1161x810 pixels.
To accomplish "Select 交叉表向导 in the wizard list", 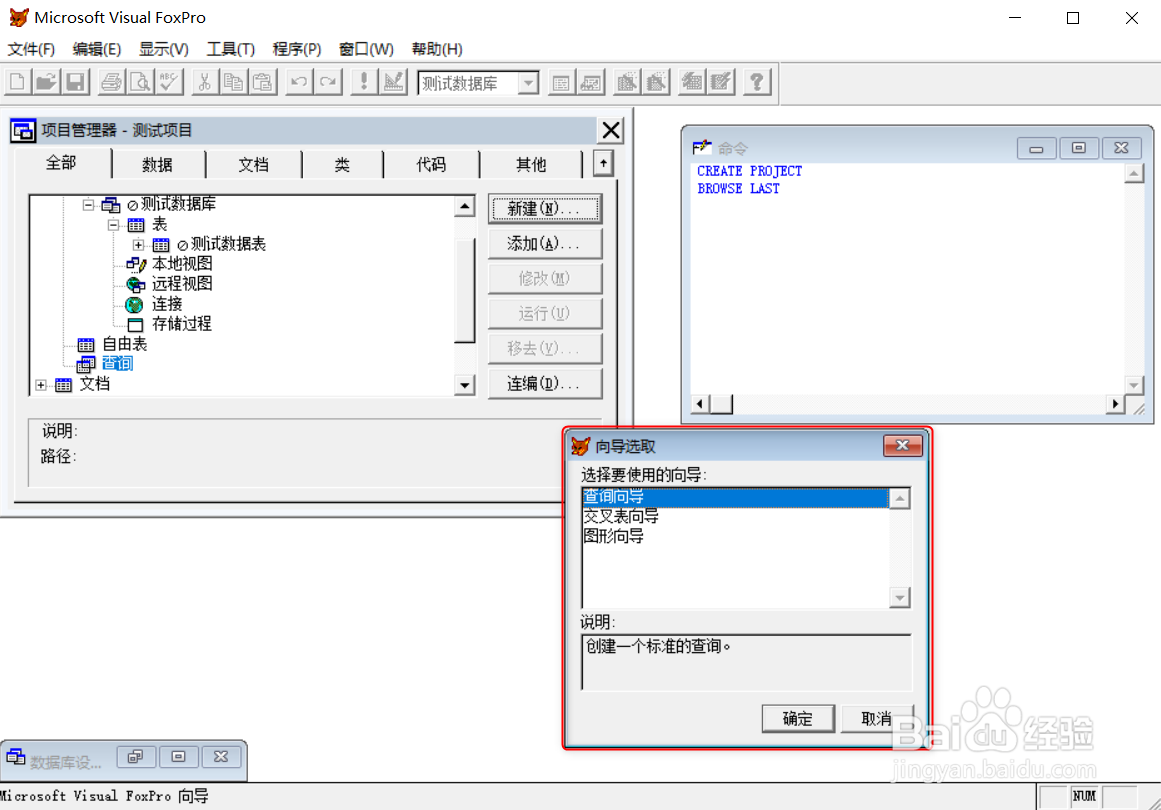I will pyautogui.click(x=735, y=516).
